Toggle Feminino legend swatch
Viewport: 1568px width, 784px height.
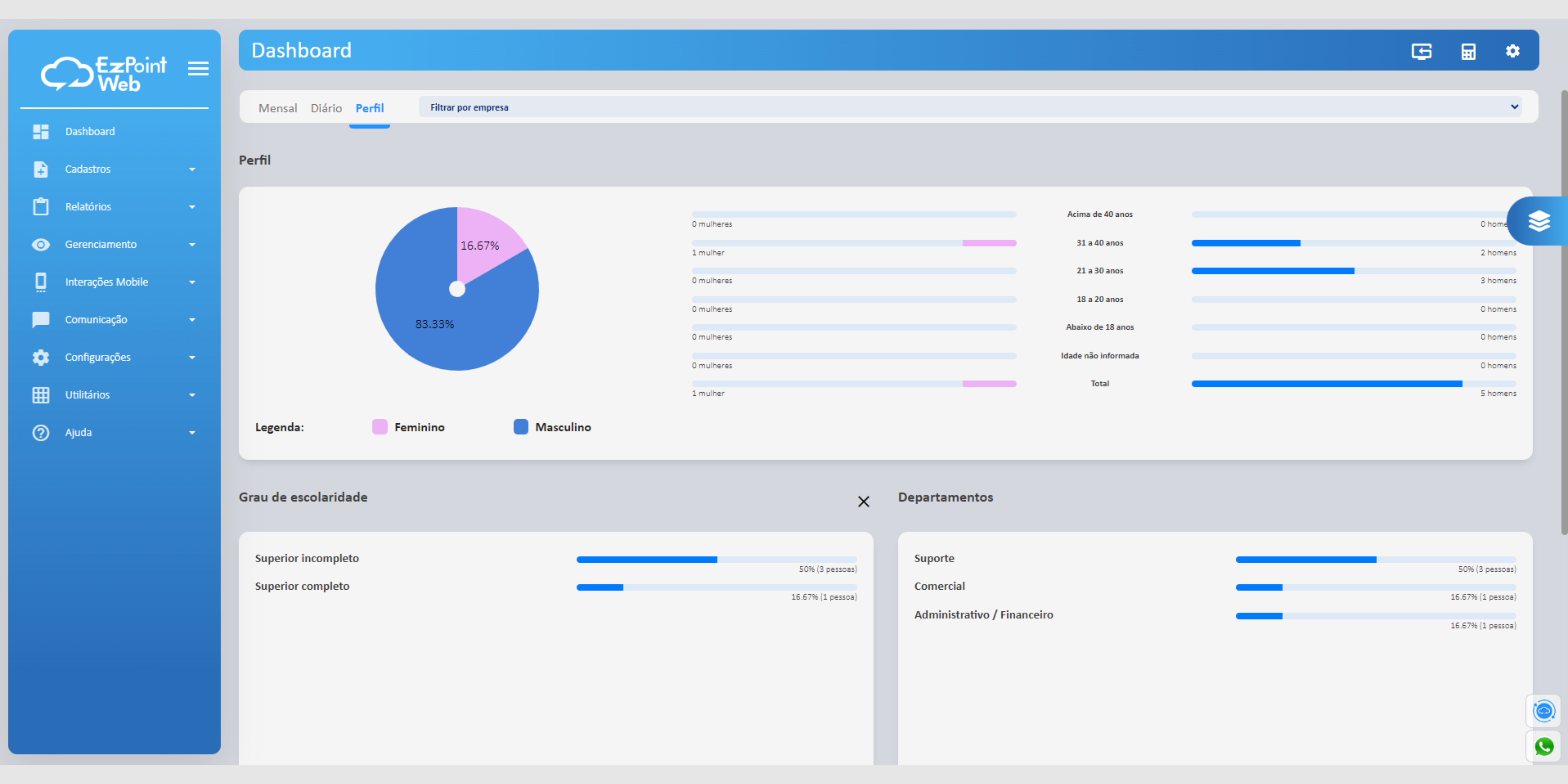tap(379, 427)
